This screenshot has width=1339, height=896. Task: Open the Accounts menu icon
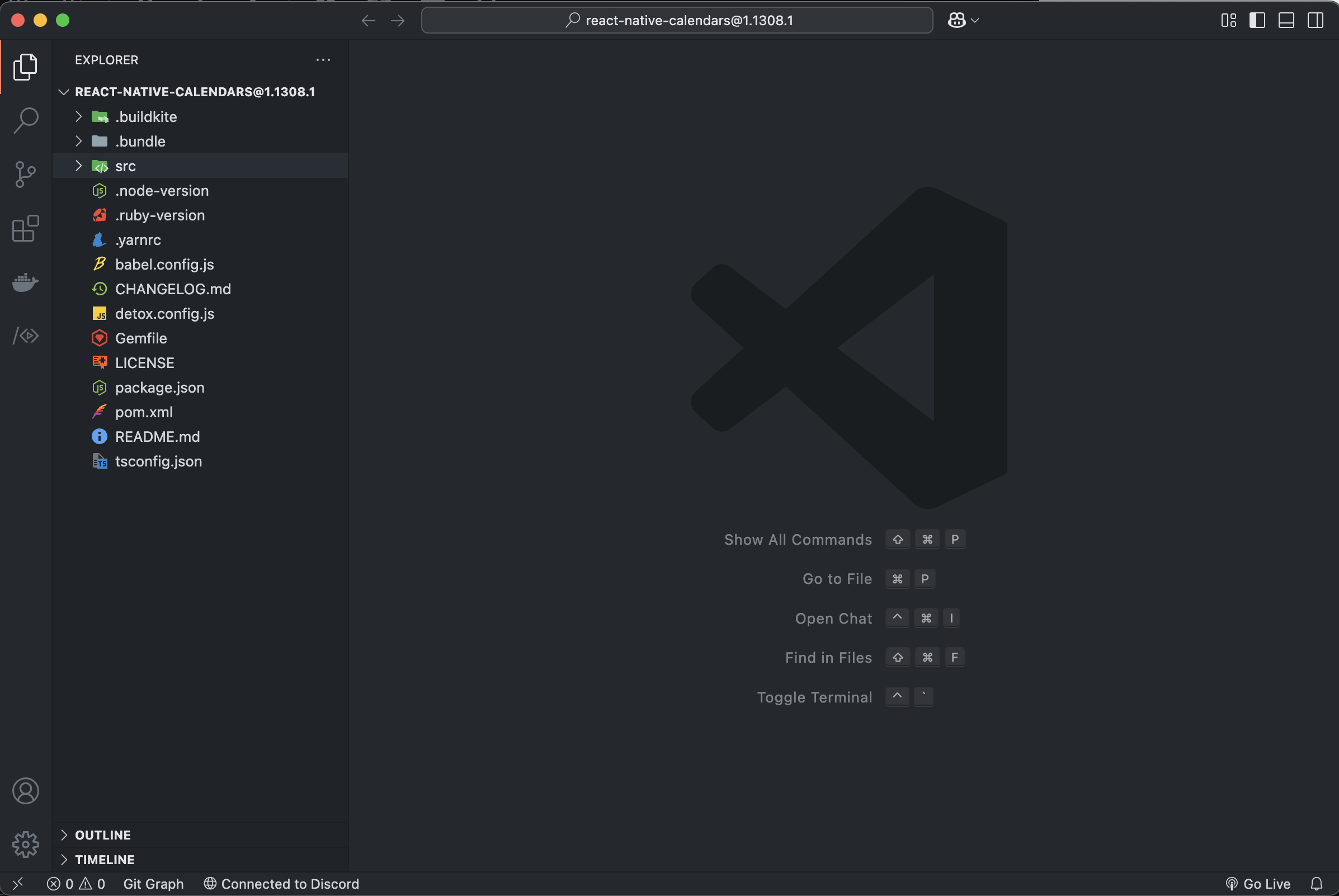pos(26,791)
